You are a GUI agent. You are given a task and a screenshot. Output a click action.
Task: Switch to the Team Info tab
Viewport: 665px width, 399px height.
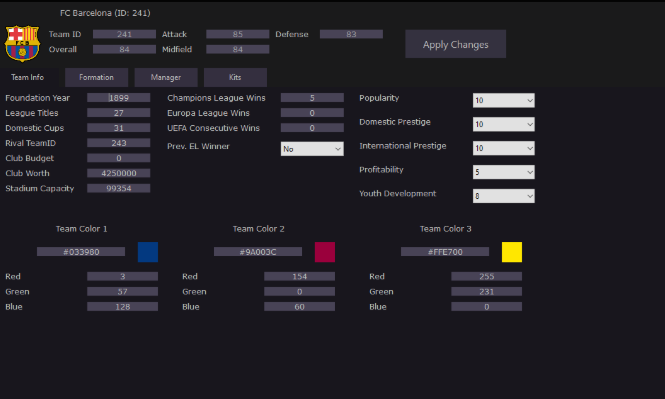pyautogui.click(x=28, y=77)
